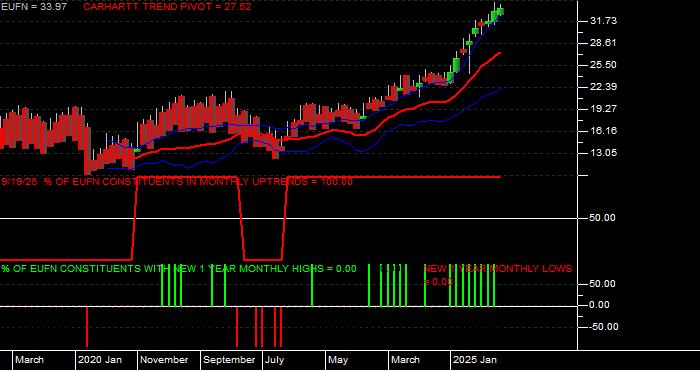The width and height of the screenshot is (700, 370).
Task: Click the November date marker
Action: (x=165, y=360)
